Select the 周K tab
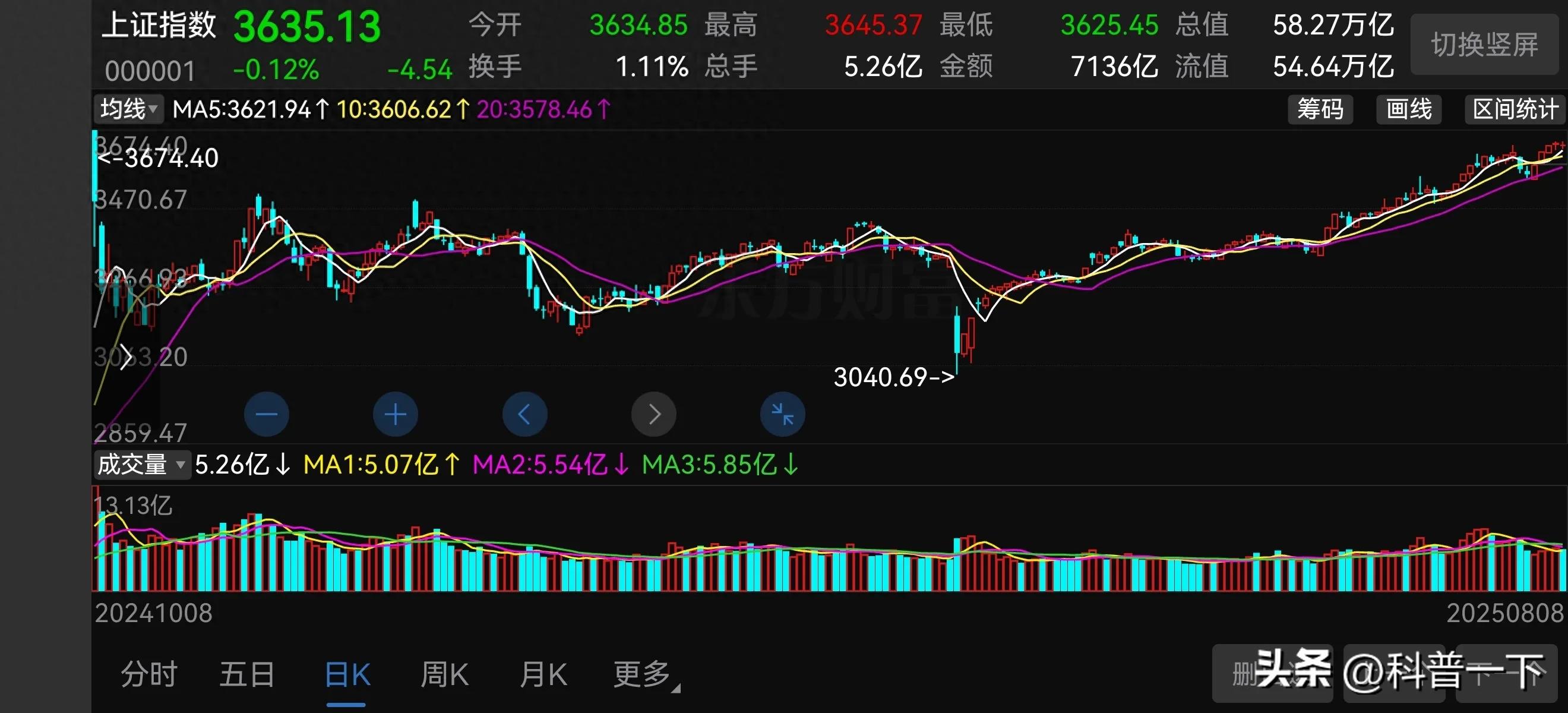The image size is (1568, 713). click(x=444, y=674)
